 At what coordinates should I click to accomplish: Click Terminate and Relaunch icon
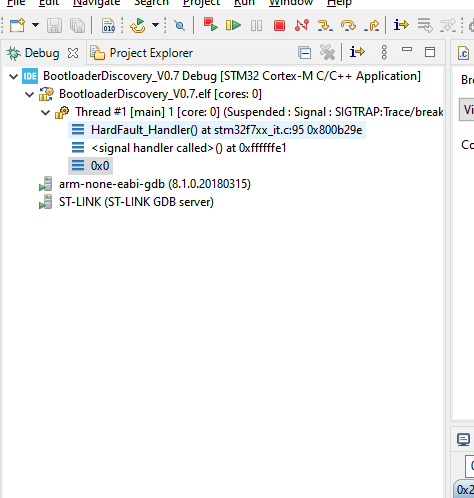211,25
